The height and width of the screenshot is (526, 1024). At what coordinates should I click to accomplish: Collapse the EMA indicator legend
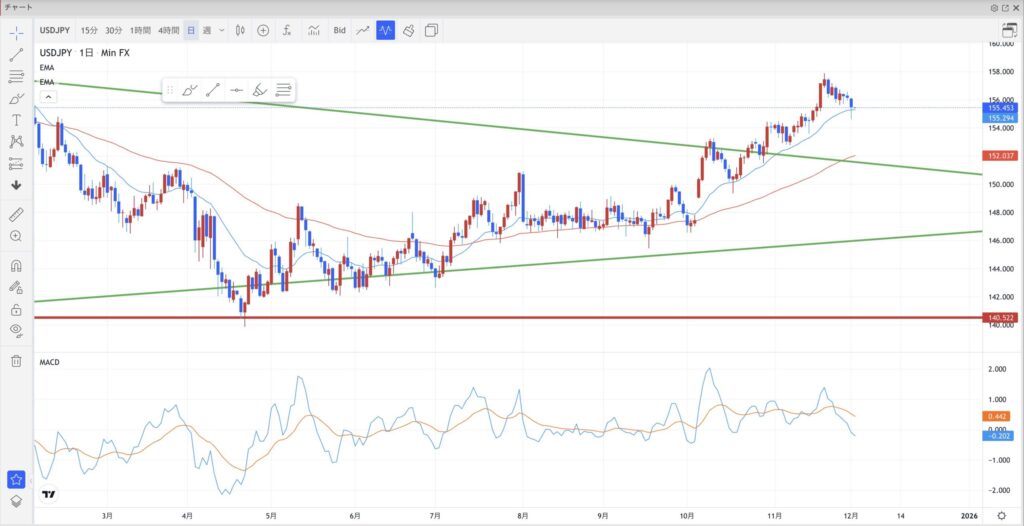tap(47, 97)
